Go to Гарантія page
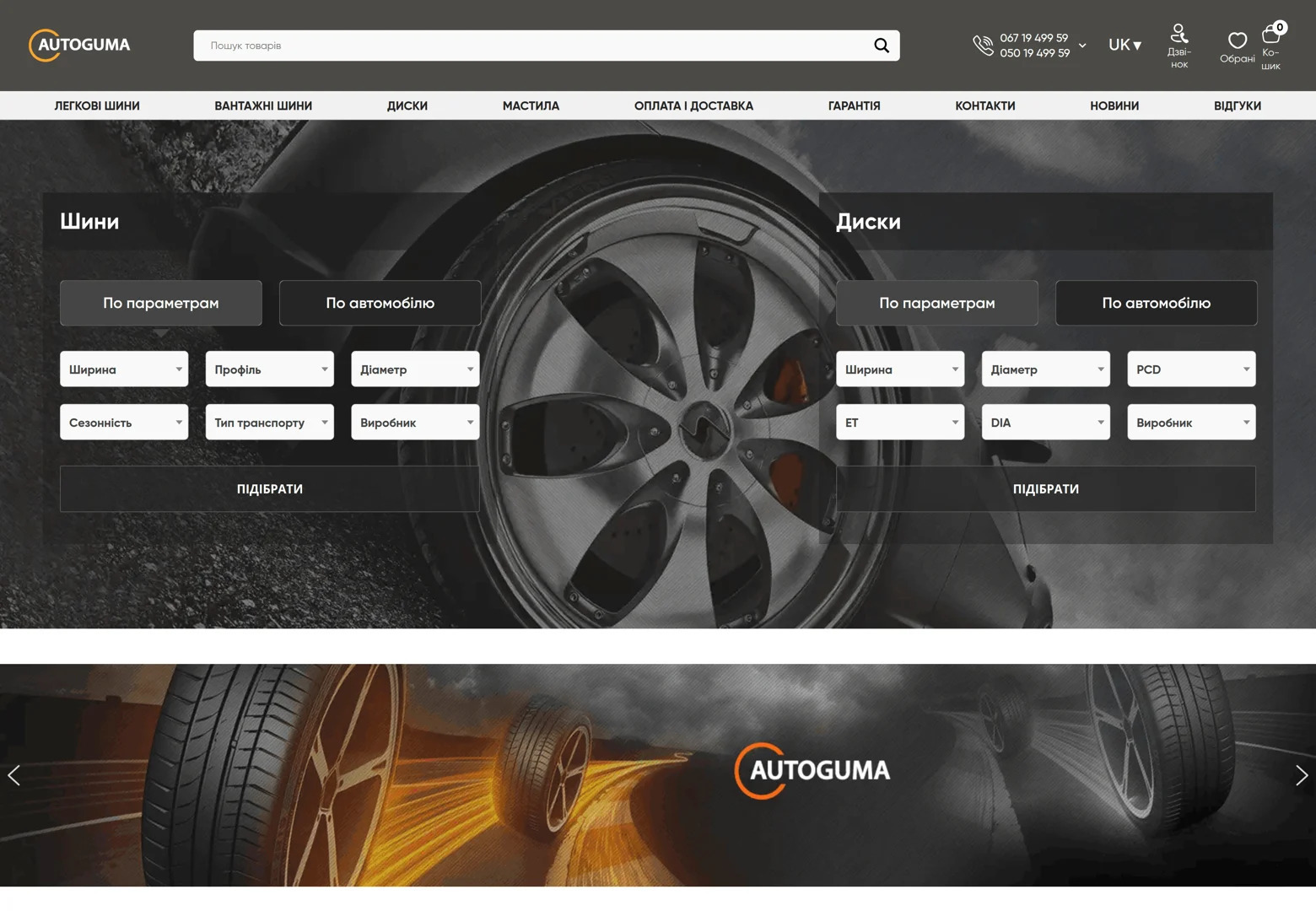The height and width of the screenshot is (911, 1316). (x=854, y=106)
